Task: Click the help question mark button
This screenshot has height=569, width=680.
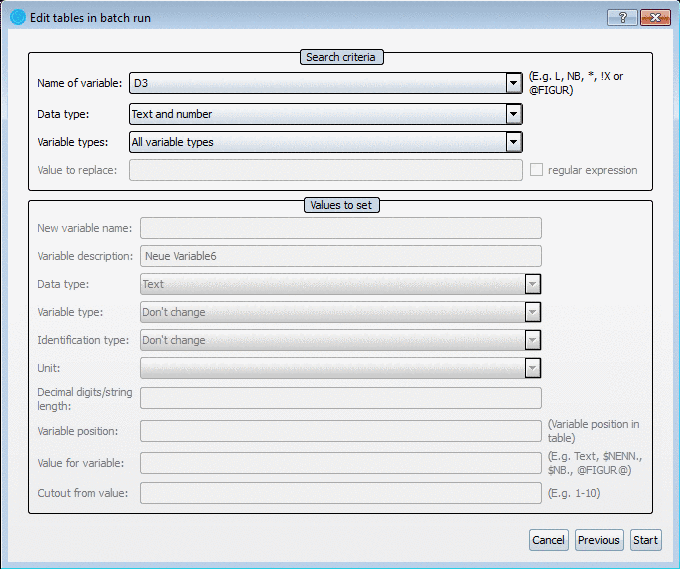Action: click(621, 18)
